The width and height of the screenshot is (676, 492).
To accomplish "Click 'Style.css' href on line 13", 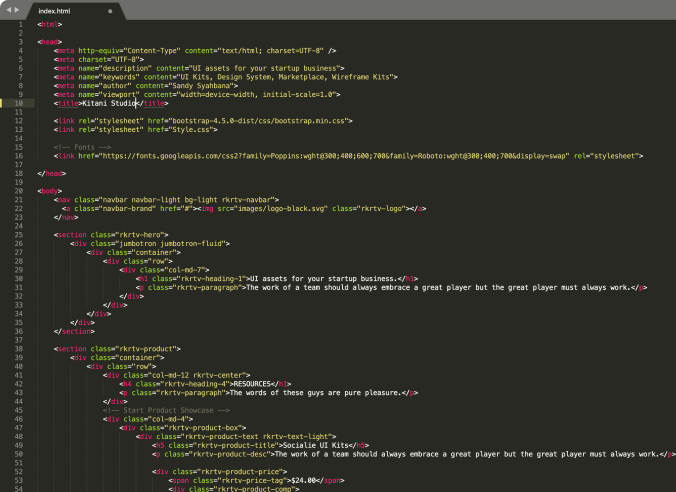I will pos(191,129).
